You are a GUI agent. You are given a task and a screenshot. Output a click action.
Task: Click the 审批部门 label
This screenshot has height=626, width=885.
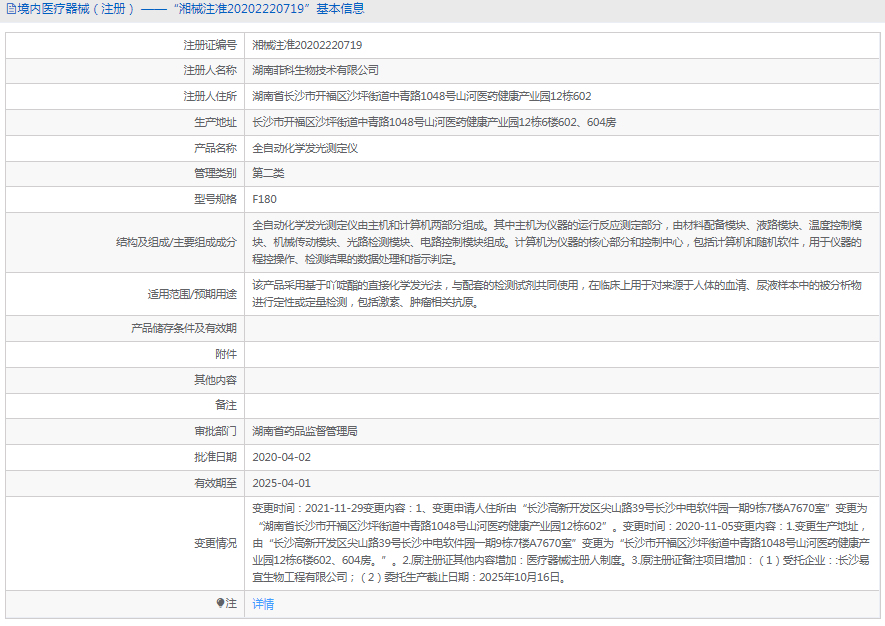pos(215,431)
